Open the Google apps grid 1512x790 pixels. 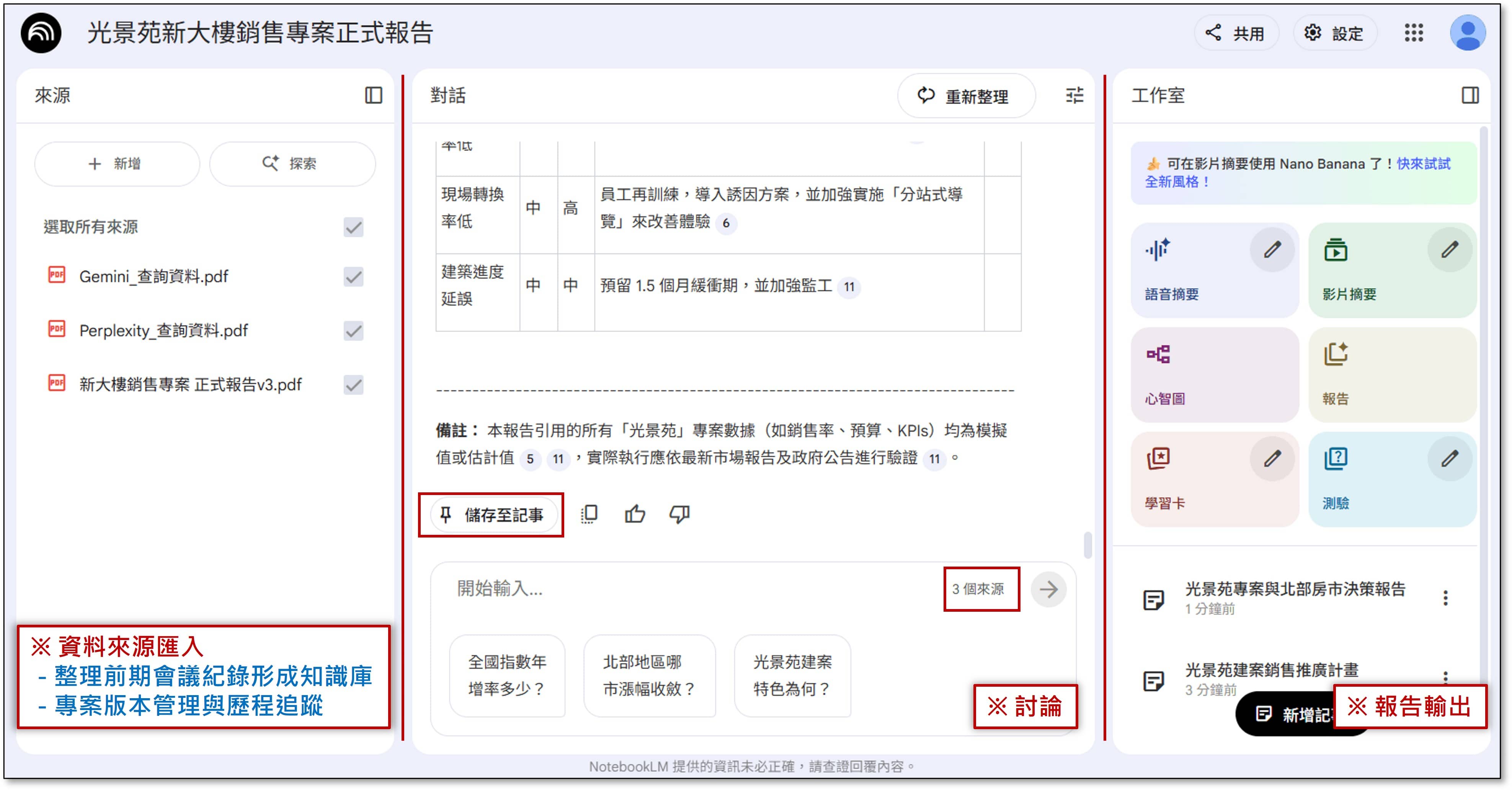tap(1413, 33)
